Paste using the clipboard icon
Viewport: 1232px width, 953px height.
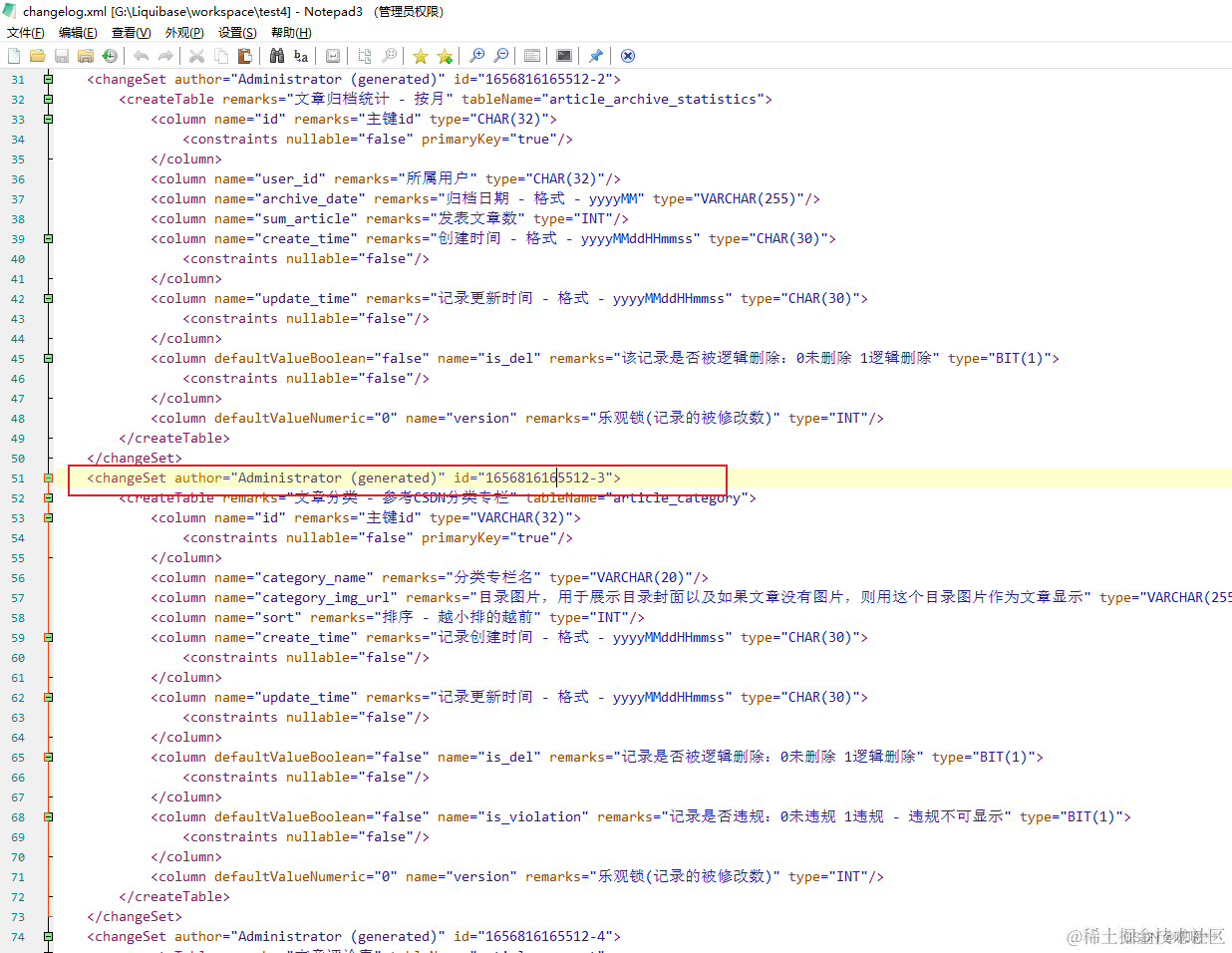coord(245,56)
